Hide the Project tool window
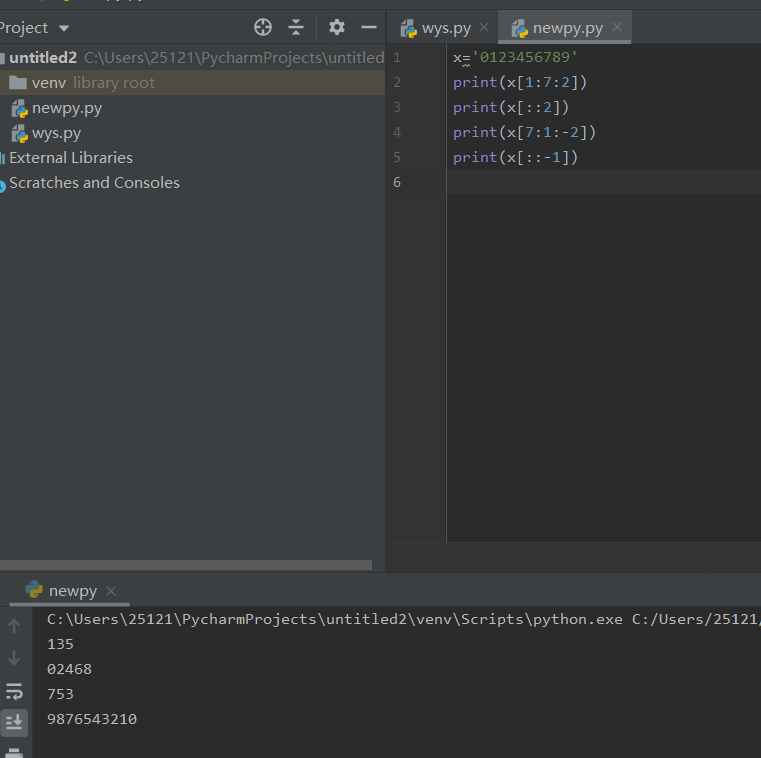The width and height of the screenshot is (761, 758). [x=369, y=27]
